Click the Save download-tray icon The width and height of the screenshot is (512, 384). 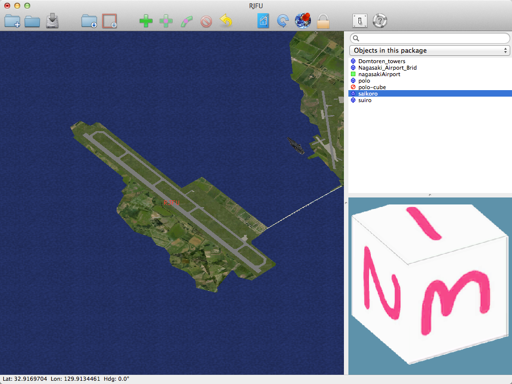52,21
